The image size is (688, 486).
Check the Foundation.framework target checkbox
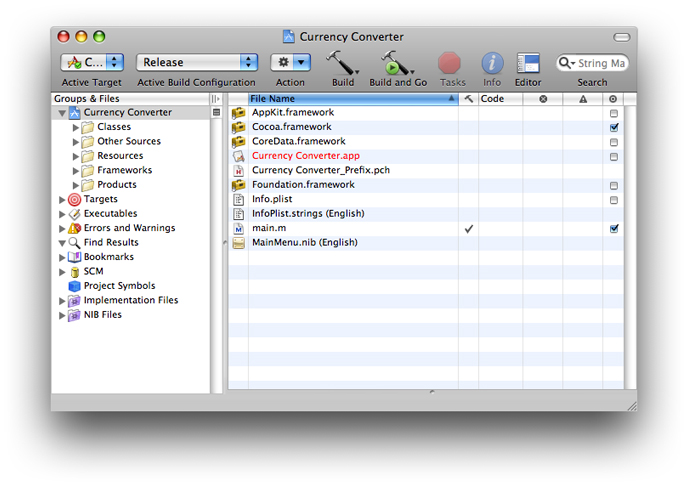coord(614,186)
